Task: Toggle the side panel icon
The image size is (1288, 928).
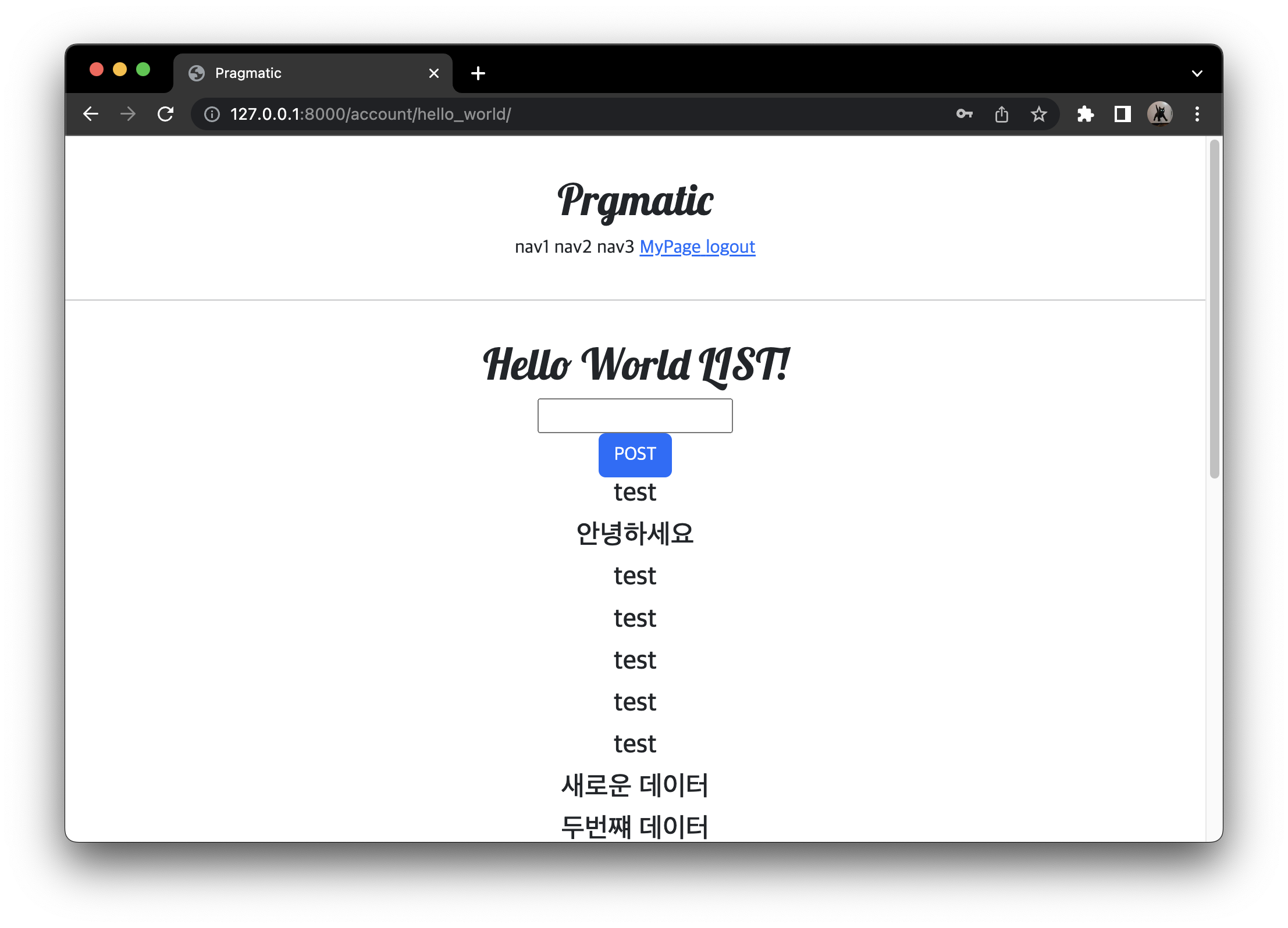Action: coord(1122,114)
